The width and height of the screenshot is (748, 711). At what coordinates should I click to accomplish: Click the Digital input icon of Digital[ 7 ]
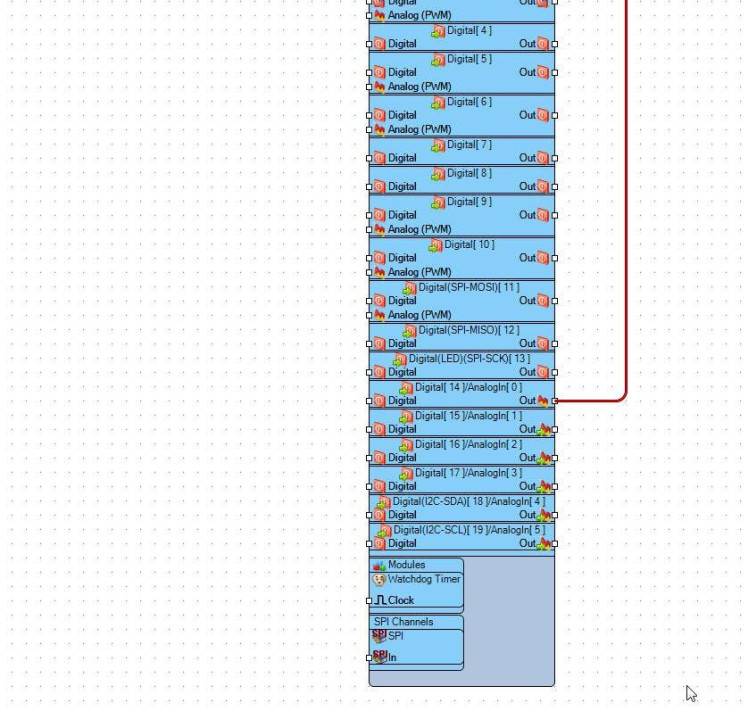[x=379, y=158]
